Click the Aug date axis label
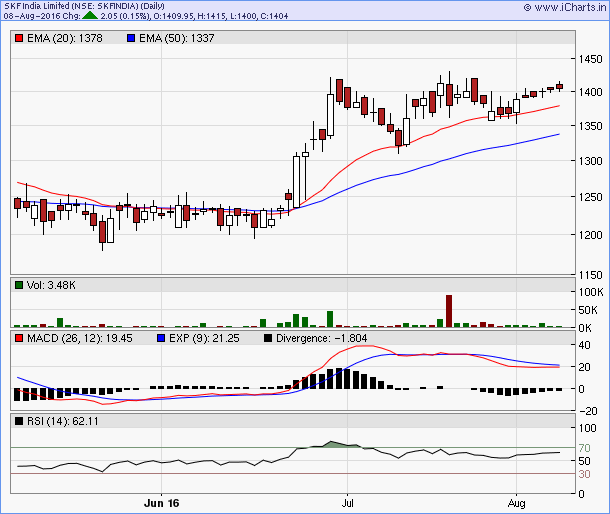 [x=516, y=503]
